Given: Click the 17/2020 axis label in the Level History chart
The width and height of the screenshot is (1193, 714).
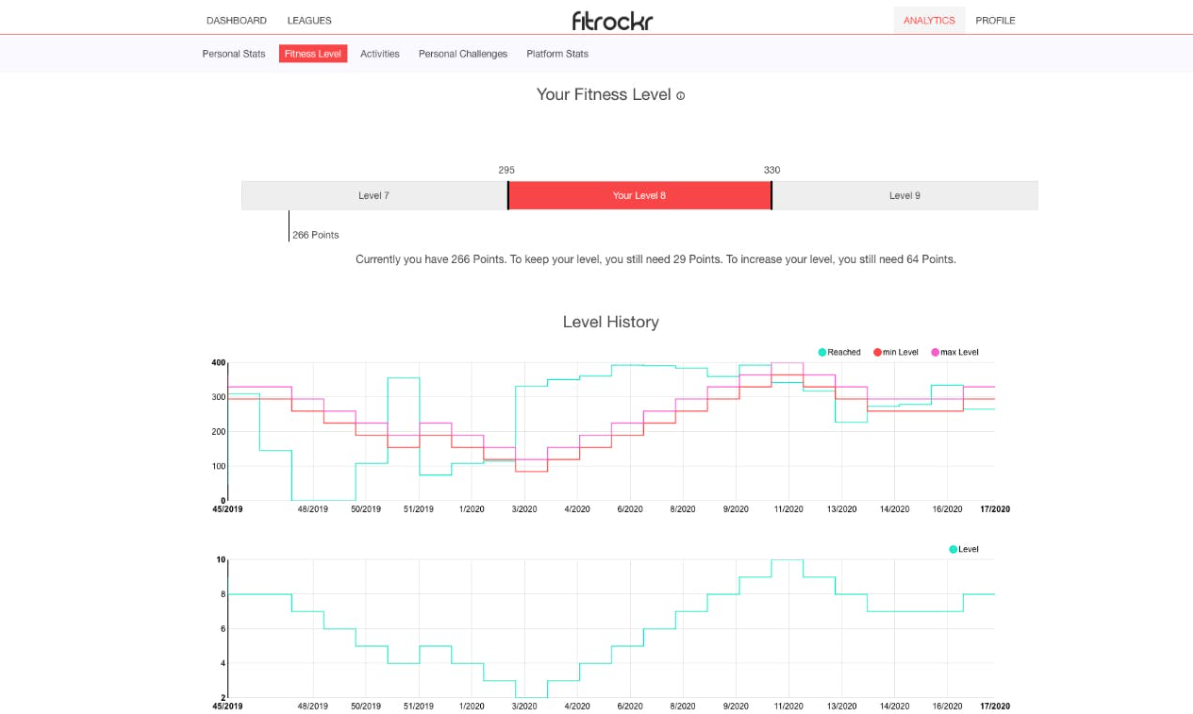Looking at the screenshot, I should click(994, 509).
